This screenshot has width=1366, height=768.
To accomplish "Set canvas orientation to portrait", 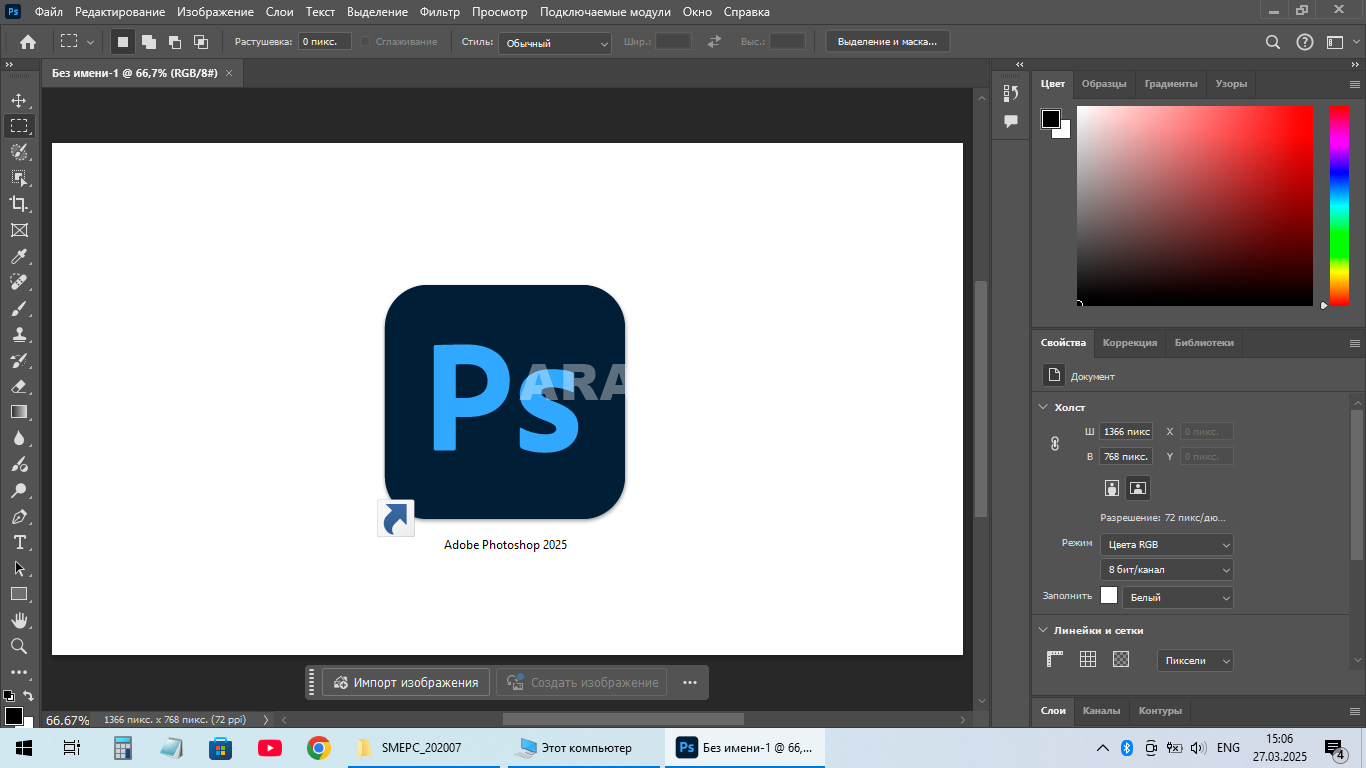I will [1111, 488].
